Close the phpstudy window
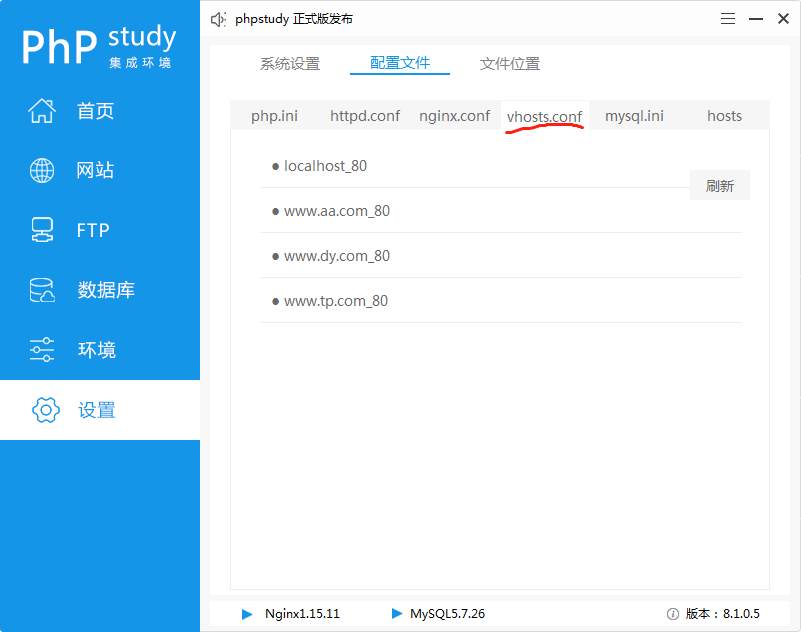 [783, 19]
